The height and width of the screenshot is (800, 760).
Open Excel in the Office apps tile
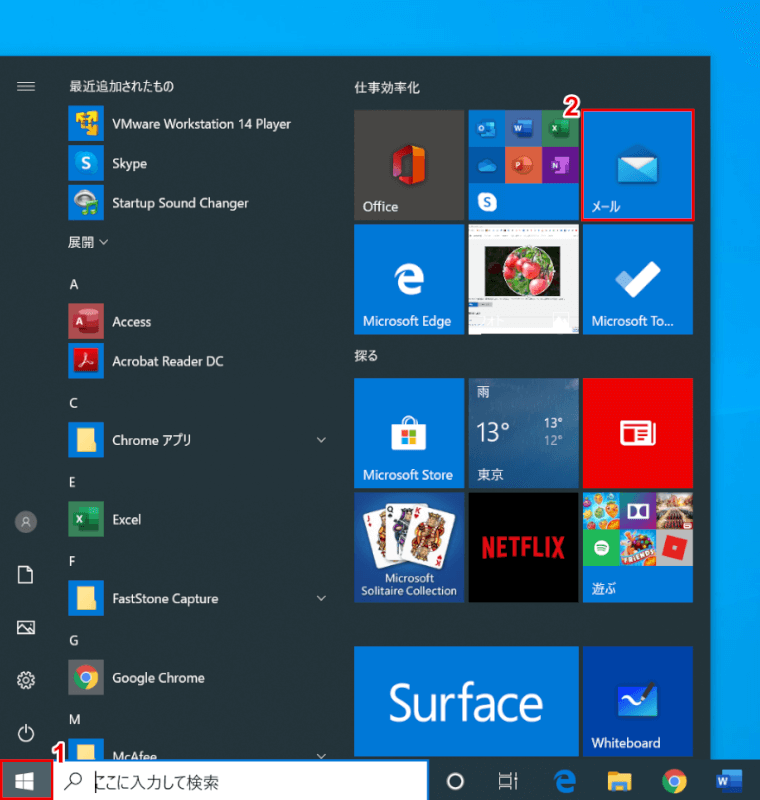point(560,129)
